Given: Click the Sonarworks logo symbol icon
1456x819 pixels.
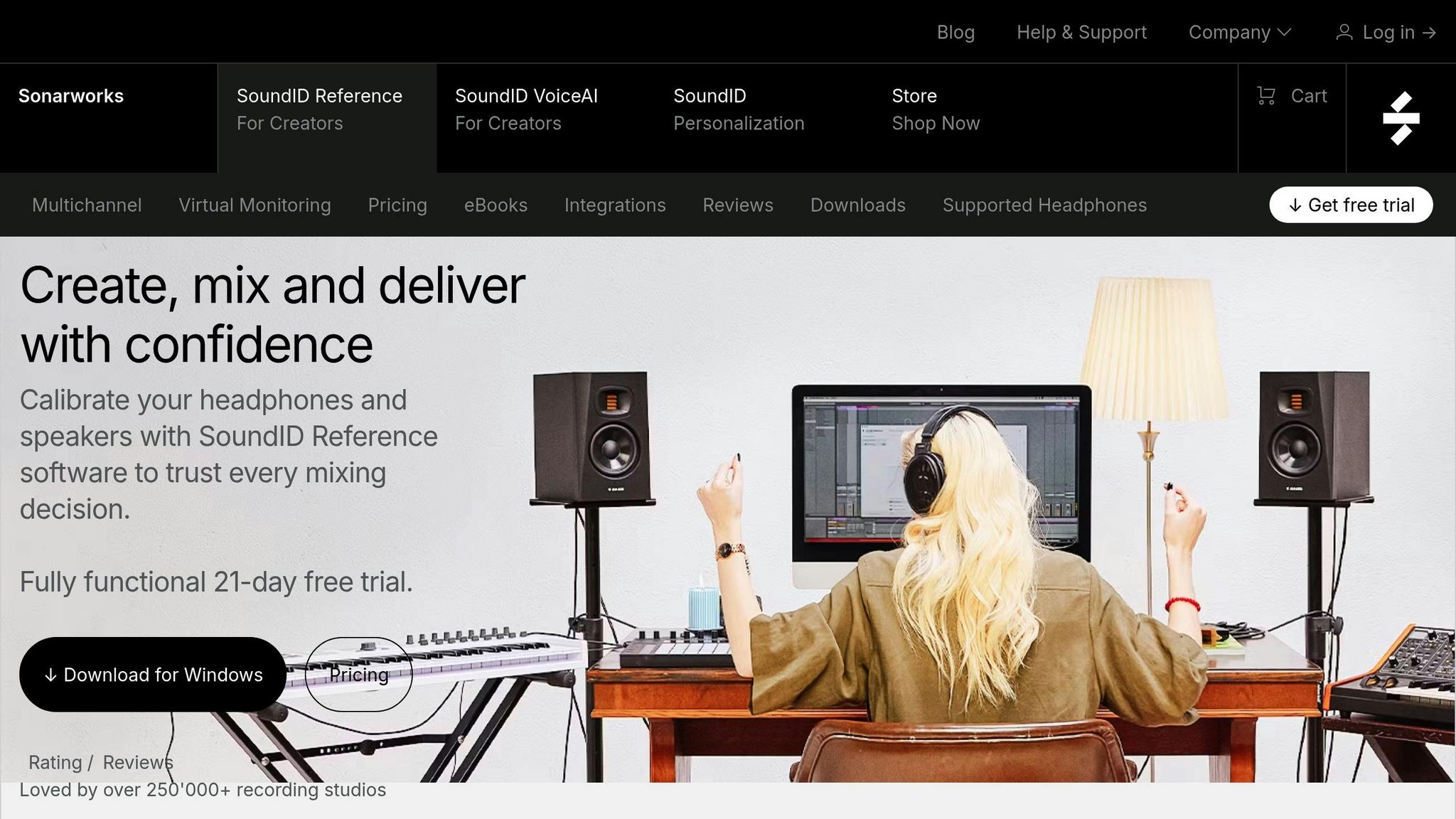Looking at the screenshot, I should [1401, 118].
